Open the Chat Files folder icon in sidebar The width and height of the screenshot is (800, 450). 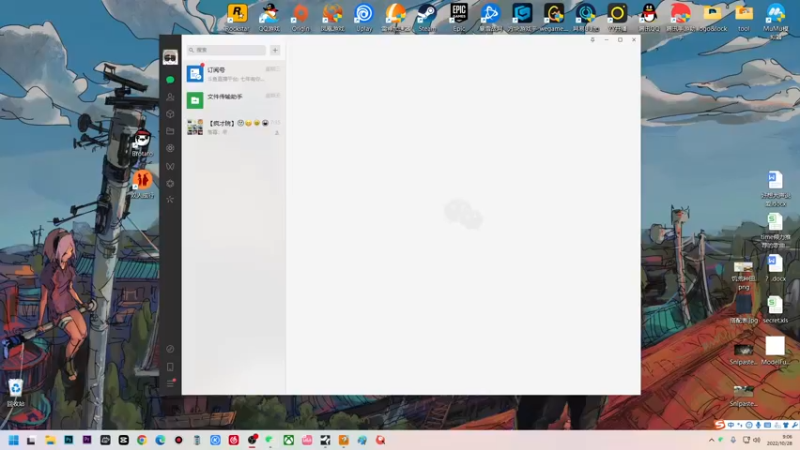[170, 131]
